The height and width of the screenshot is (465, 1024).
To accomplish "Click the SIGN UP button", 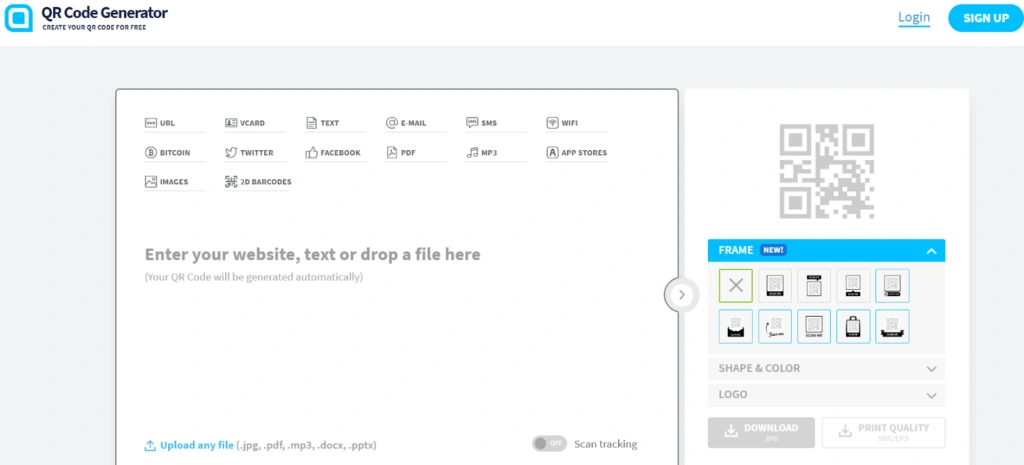I will [x=985, y=17].
